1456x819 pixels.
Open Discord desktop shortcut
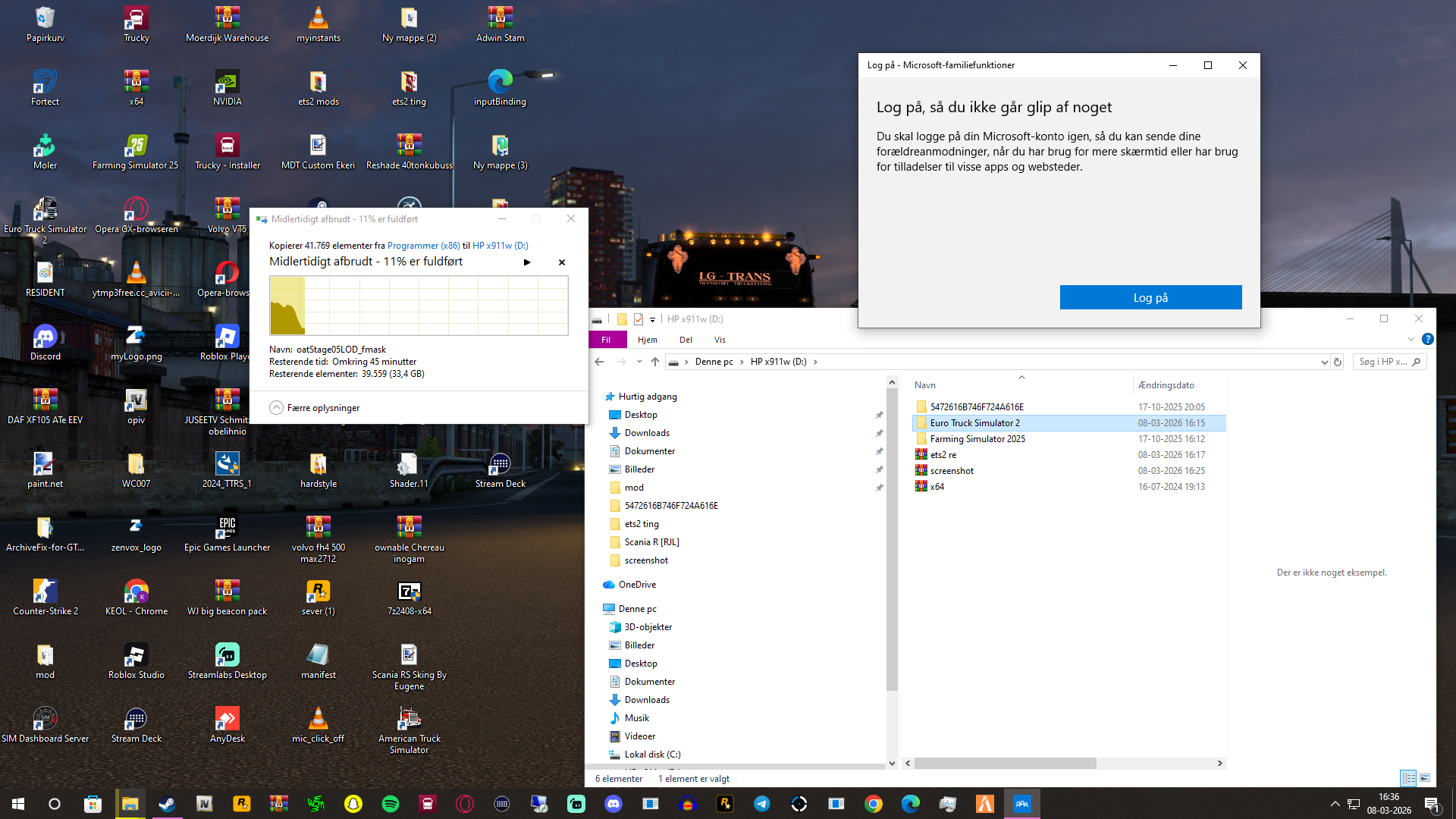(45, 342)
